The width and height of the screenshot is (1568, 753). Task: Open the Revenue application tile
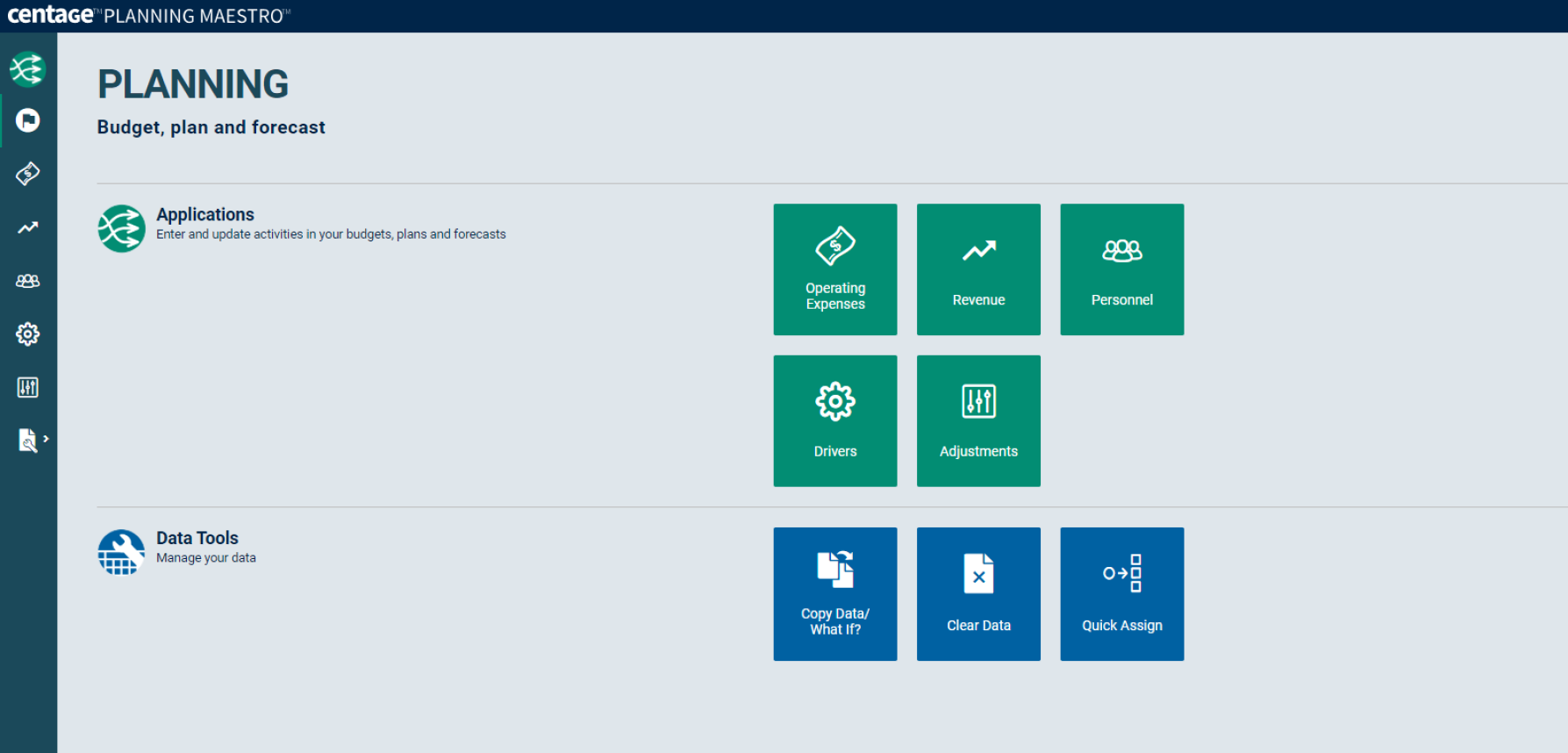978,269
